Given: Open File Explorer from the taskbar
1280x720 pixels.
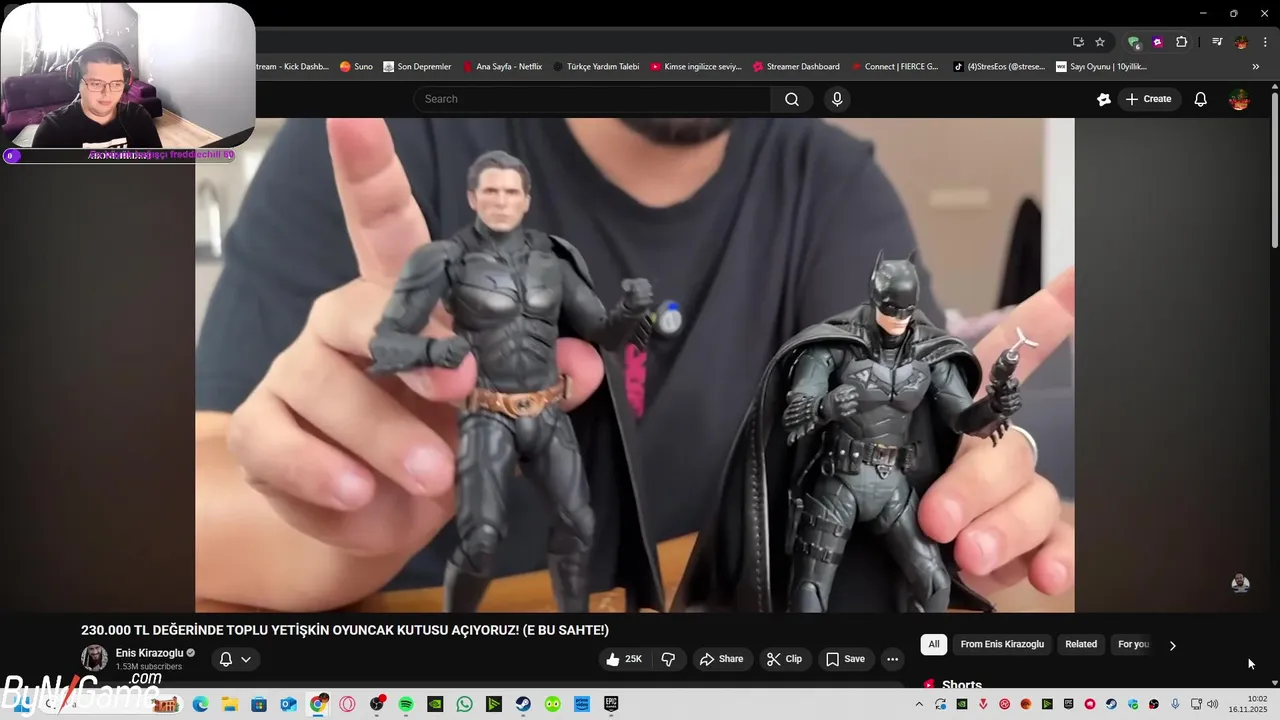Looking at the screenshot, I should pyautogui.click(x=230, y=704).
